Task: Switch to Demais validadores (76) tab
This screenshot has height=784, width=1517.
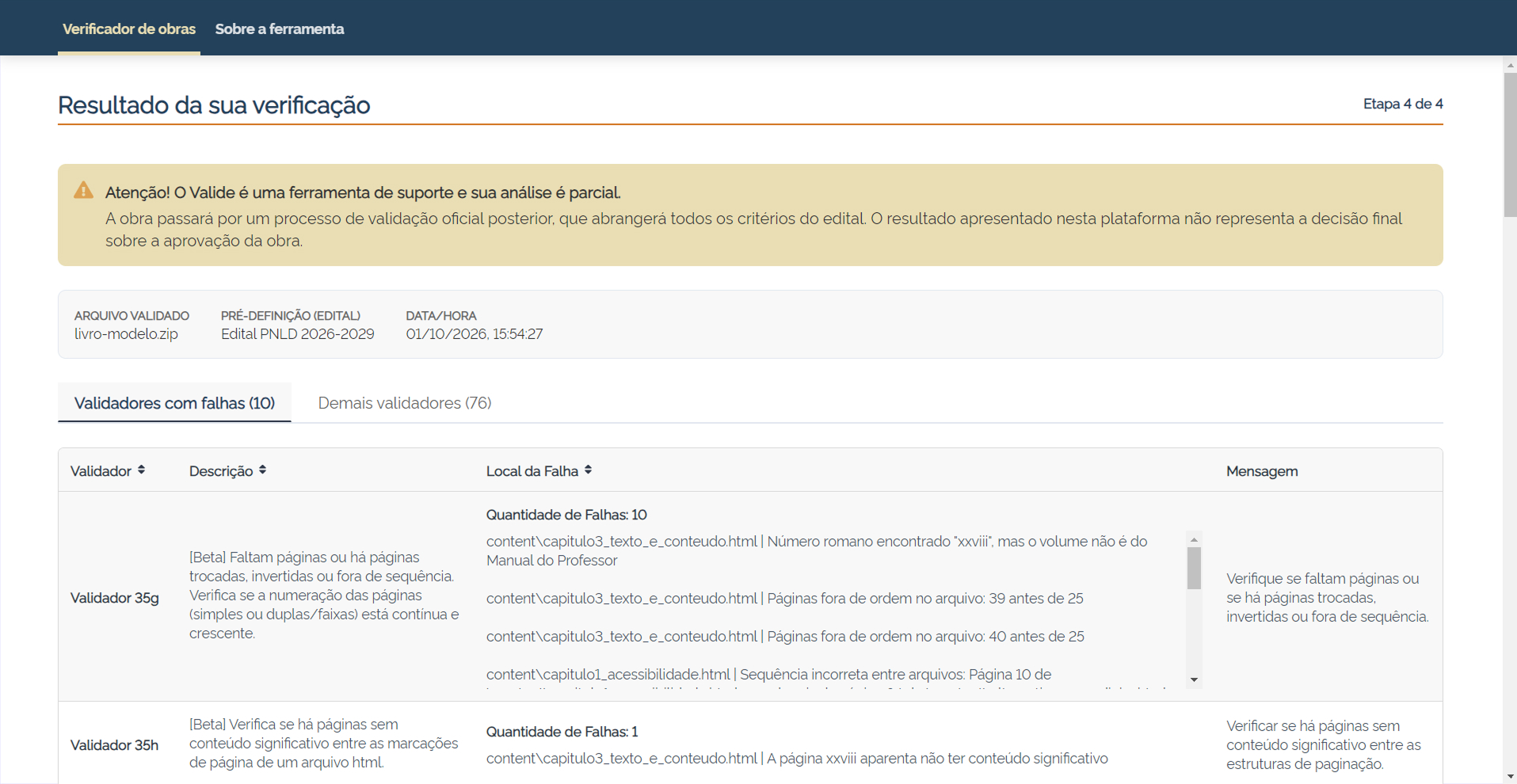Action: [x=405, y=403]
